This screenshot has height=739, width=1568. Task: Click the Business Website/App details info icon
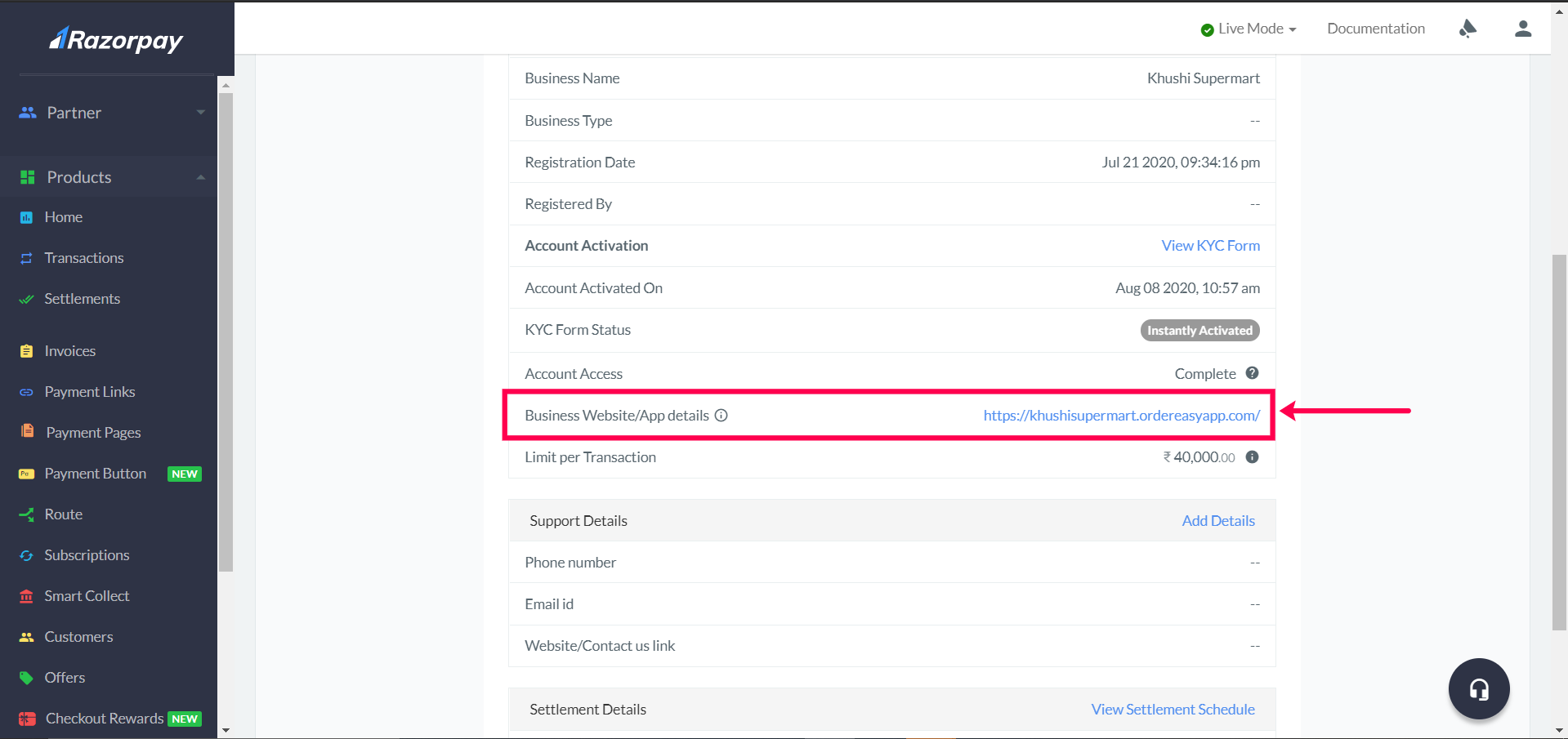point(721,416)
